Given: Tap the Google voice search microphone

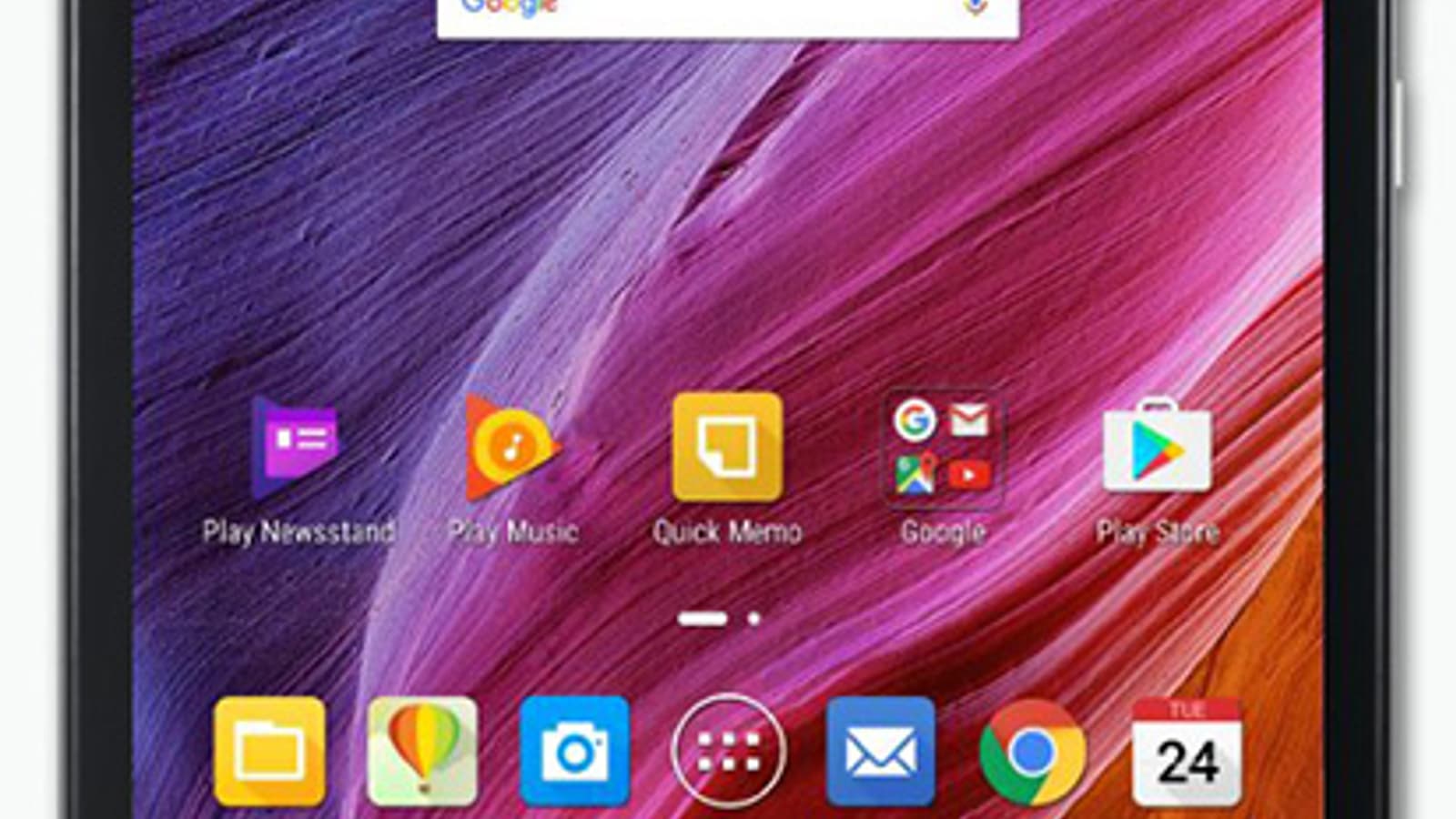Looking at the screenshot, I should point(976,7).
